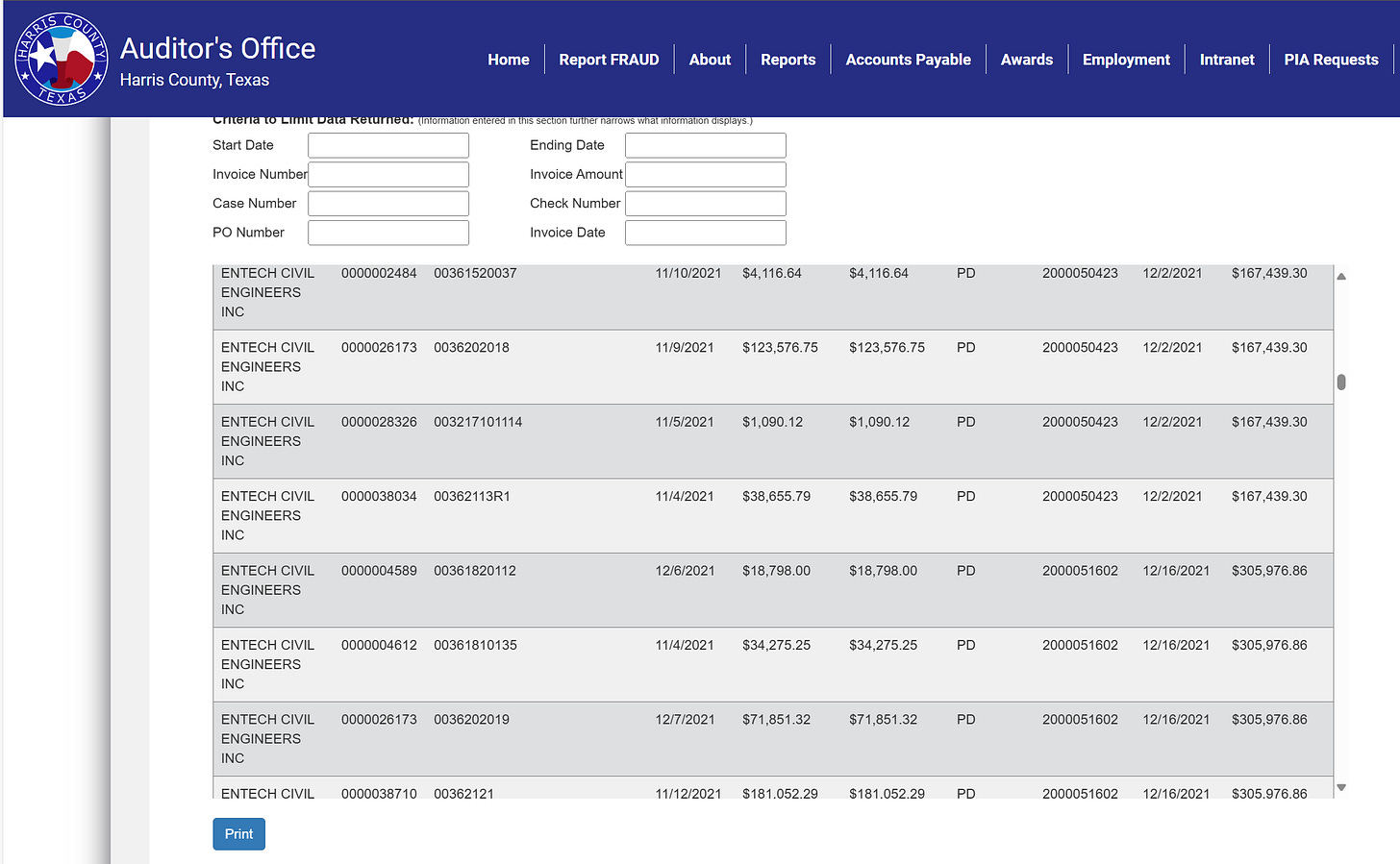This screenshot has height=864, width=1400.
Task: Go to the Intranet link
Action: coord(1227,60)
